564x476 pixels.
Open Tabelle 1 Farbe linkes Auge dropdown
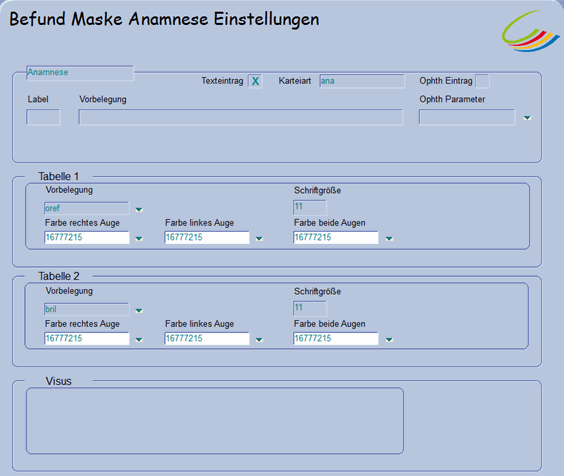pyautogui.click(x=259, y=239)
